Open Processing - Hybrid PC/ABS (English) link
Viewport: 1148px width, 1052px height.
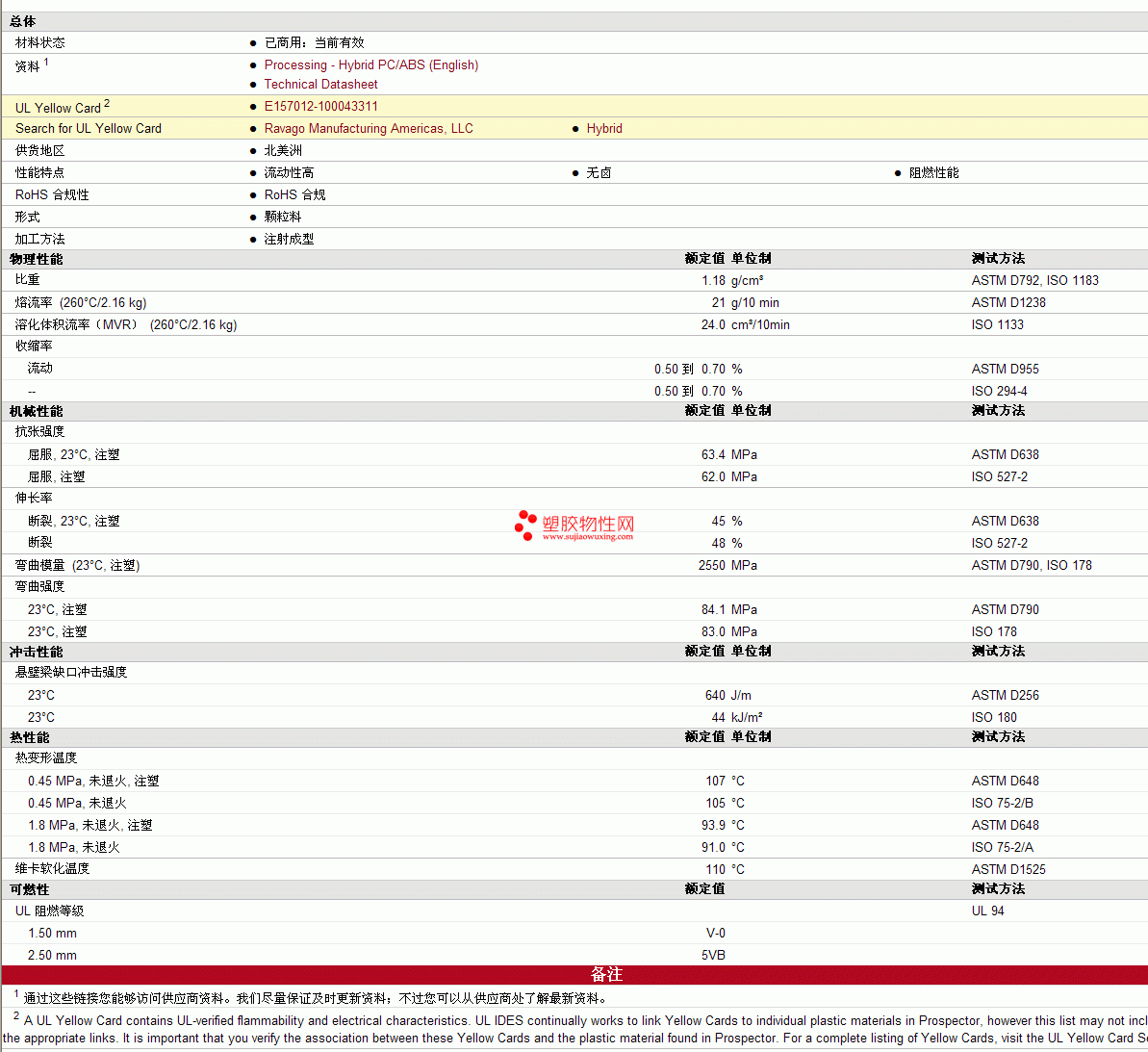pos(371,65)
